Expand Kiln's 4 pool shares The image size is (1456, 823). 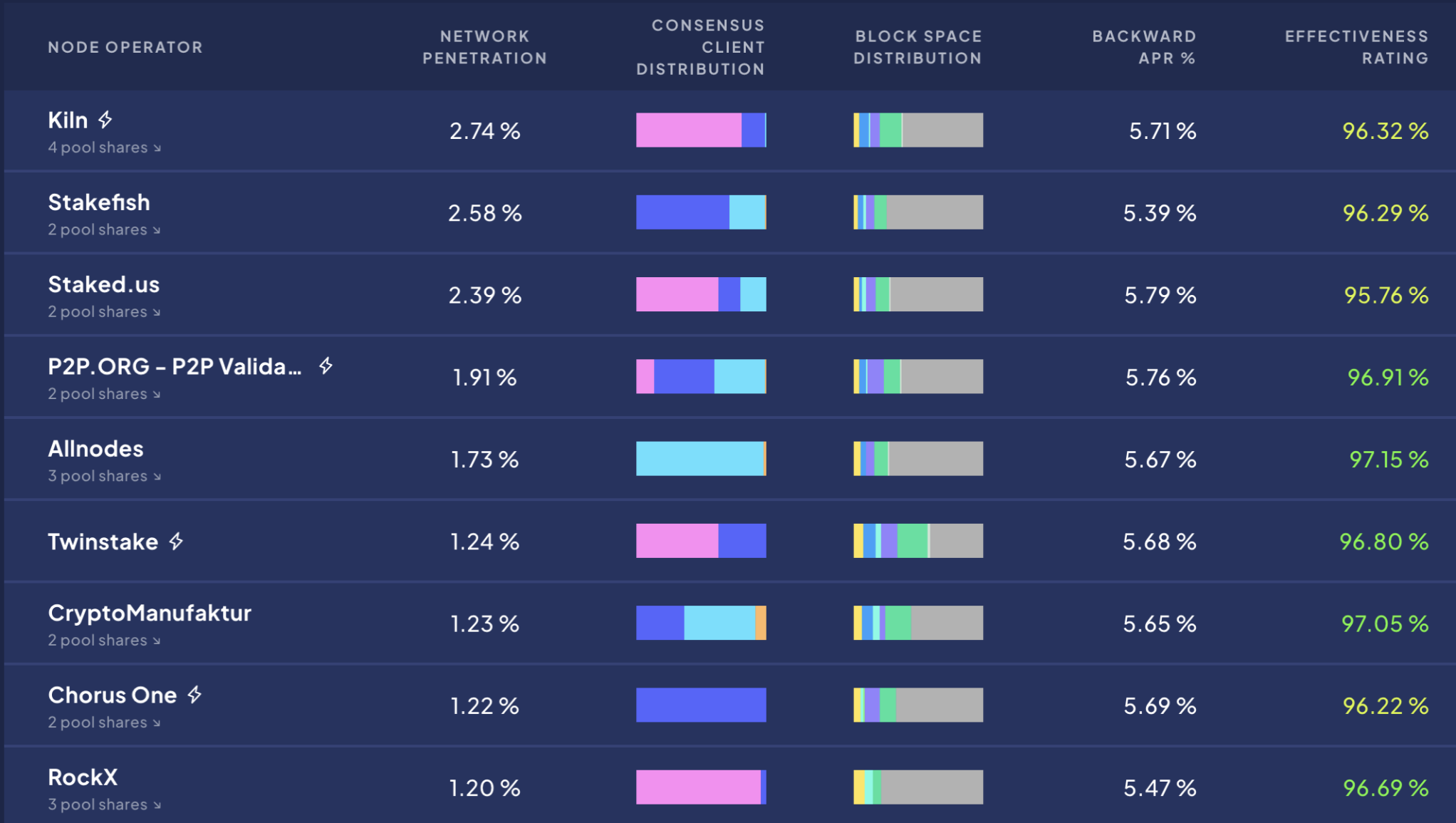[104, 147]
